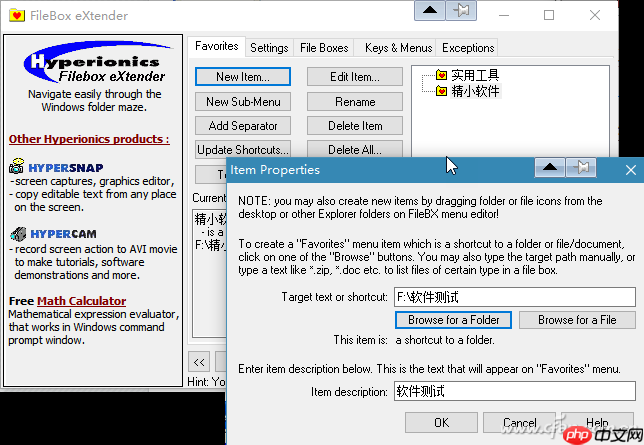The width and height of the screenshot is (644, 445).
Task: Click the roll-up arrow in Item Properties title bar
Action: [x=549, y=168]
